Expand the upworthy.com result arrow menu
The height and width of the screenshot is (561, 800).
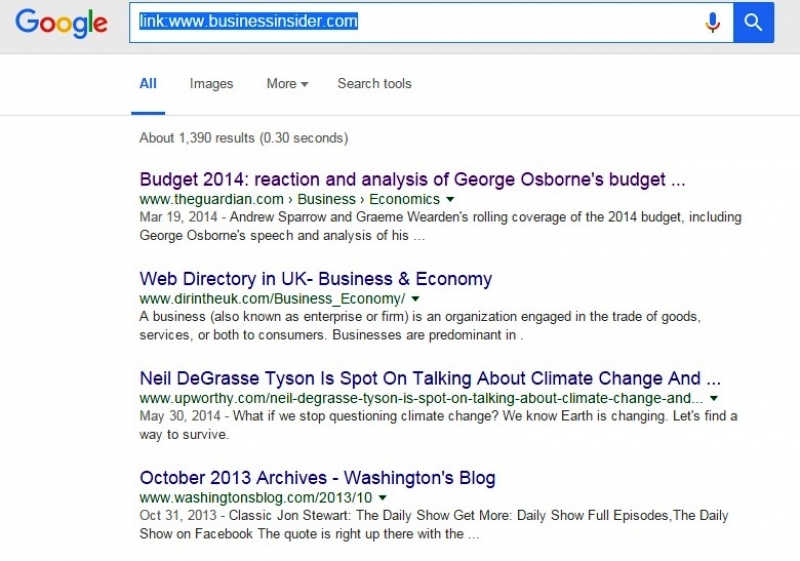coord(714,398)
